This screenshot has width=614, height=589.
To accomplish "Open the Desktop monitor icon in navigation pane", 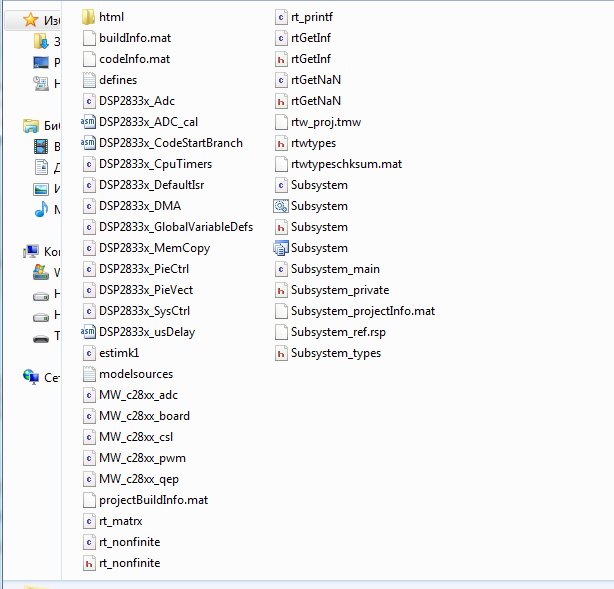I will 41,62.
